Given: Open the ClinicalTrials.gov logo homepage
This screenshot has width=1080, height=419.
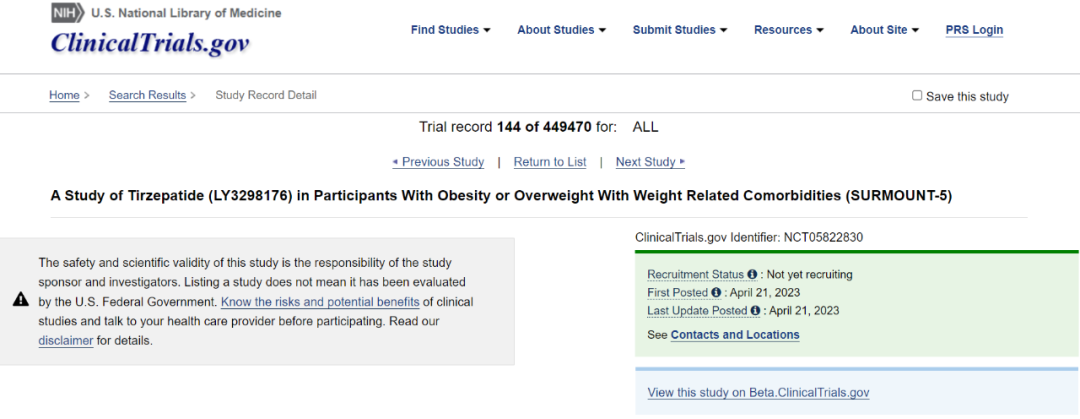Looking at the screenshot, I should [149, 43].
